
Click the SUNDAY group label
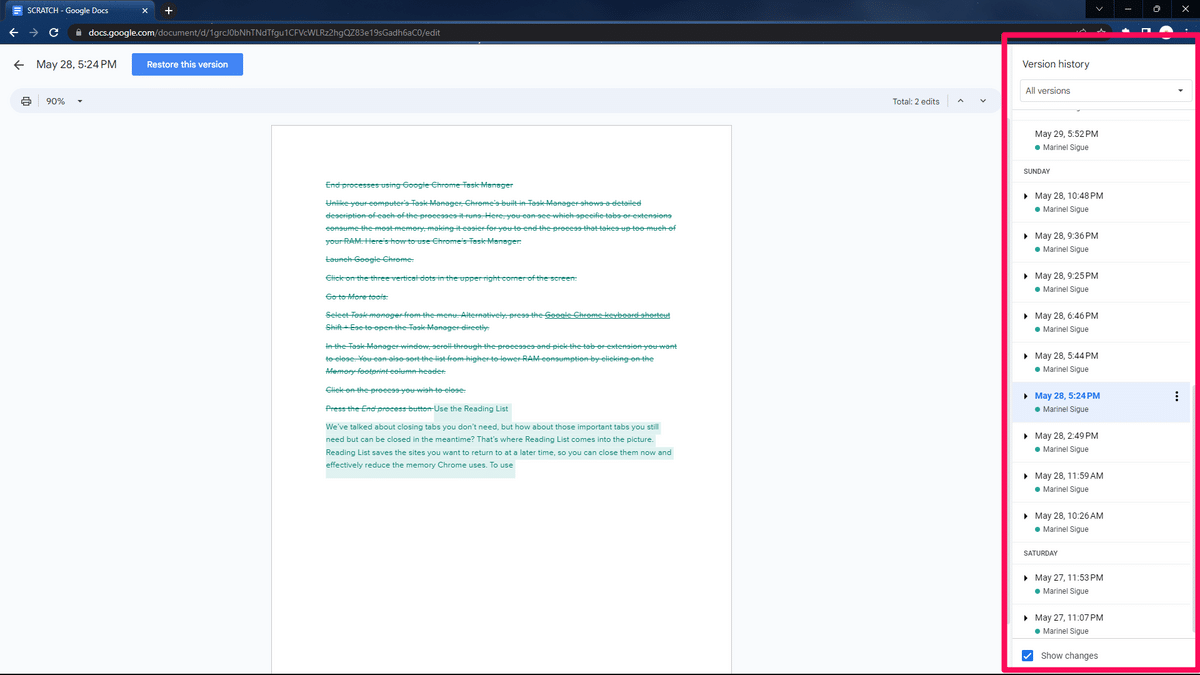[1037, 171]
